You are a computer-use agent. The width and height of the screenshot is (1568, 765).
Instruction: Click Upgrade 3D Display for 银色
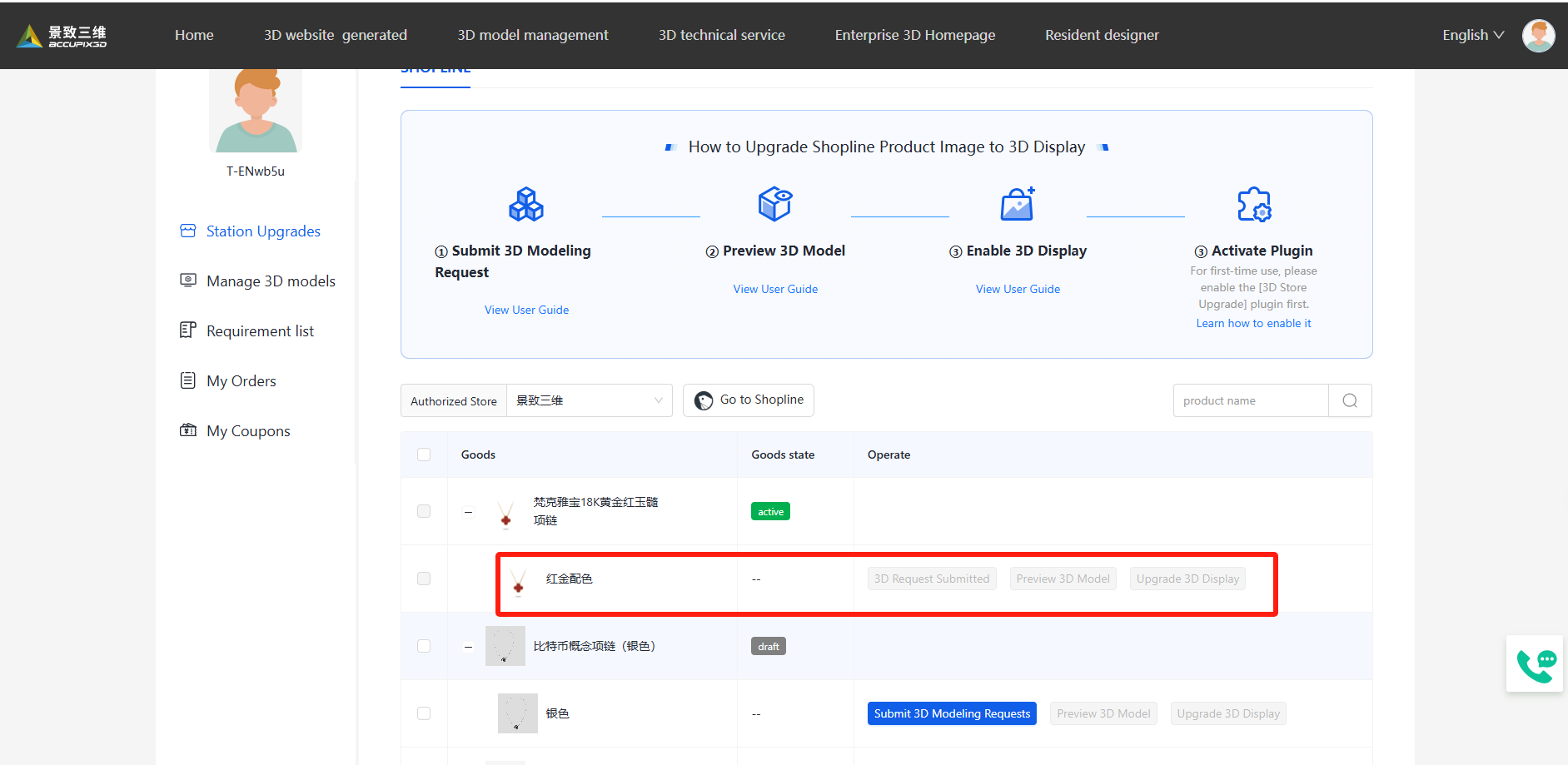pyautogui.click(x=1228, y=713)
